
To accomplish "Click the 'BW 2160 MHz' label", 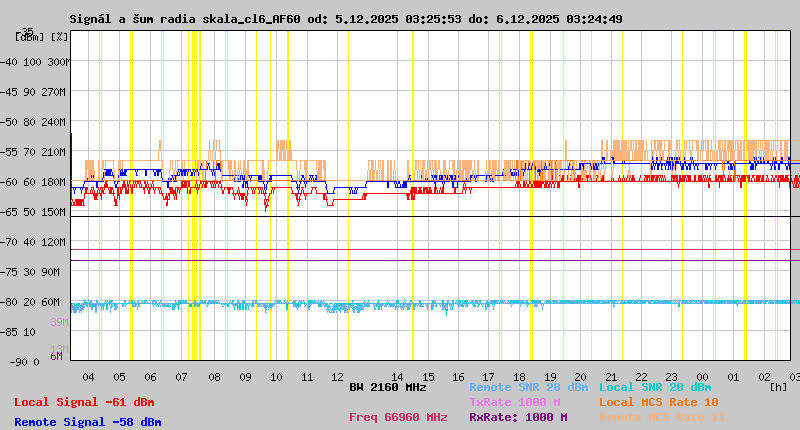I will pos(388,387).
